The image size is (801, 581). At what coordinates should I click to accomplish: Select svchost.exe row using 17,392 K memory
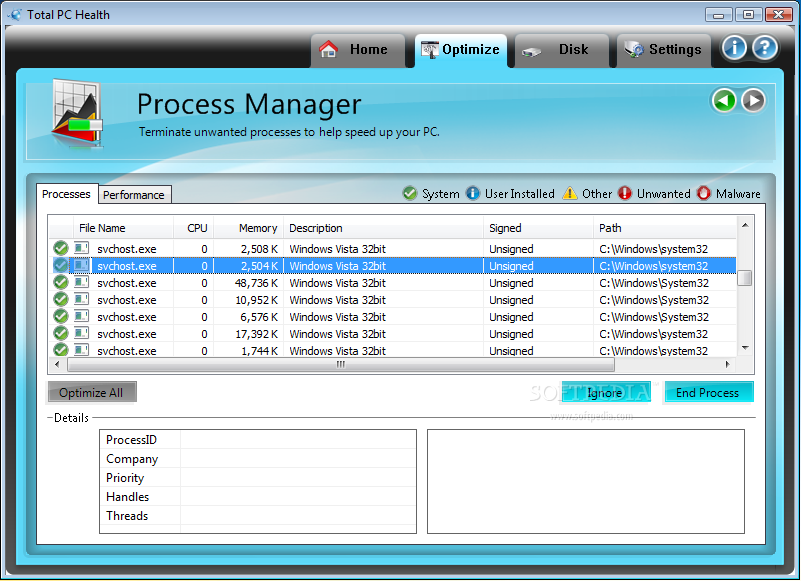(392, 334)
